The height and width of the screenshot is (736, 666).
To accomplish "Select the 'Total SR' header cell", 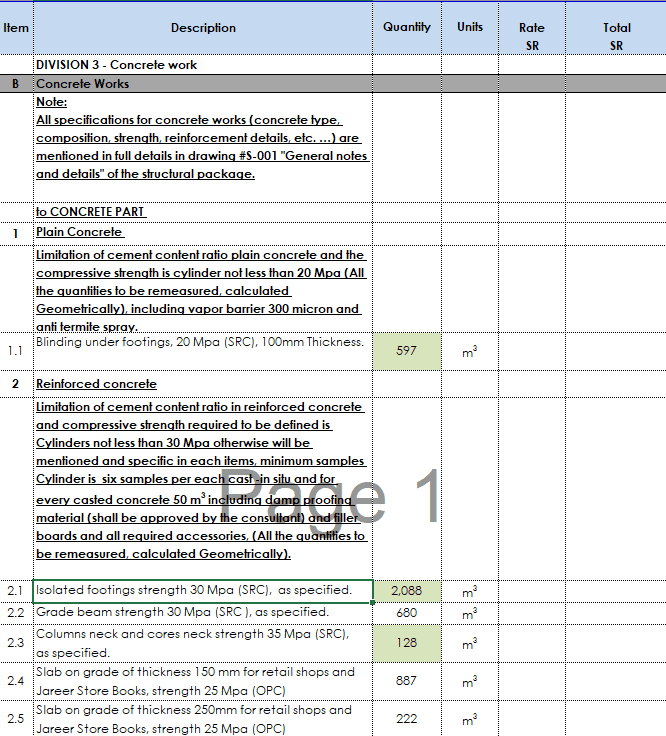I will click(x=616, y=28).
